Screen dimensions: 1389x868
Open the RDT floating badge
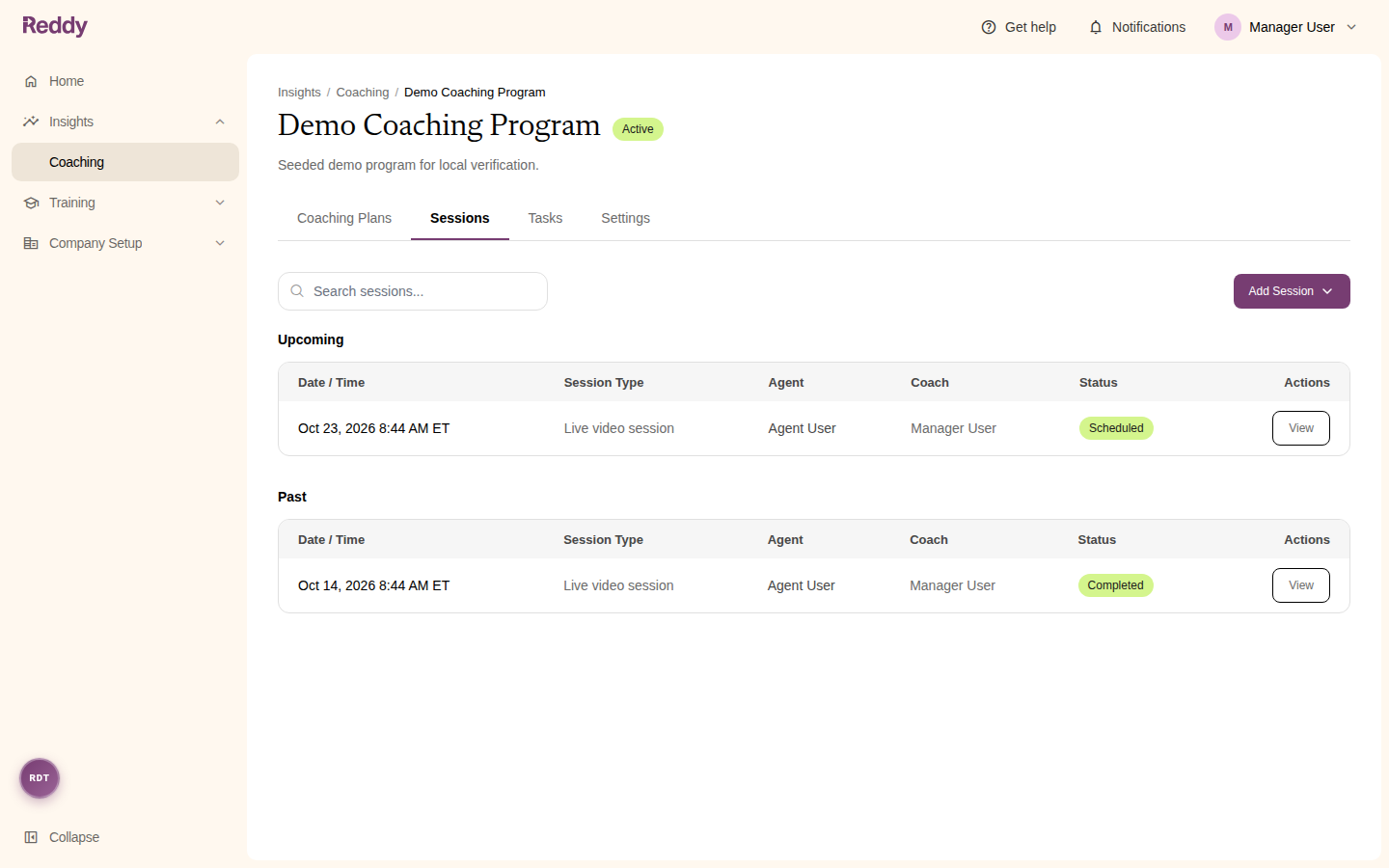tap(40, 778)
